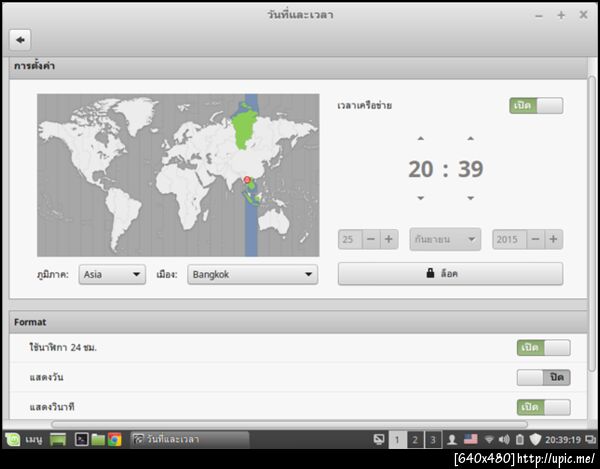Click the day plus button next to 25
The width and height of the screenshot is (600, 469).
pyautogui.click(x=389, y=239)
